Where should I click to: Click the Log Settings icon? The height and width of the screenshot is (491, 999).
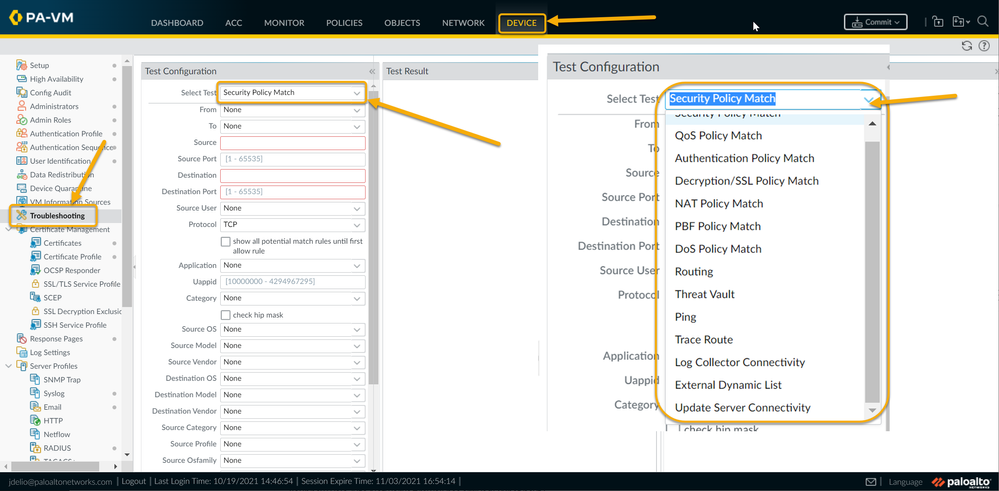[x=22, y=352]
